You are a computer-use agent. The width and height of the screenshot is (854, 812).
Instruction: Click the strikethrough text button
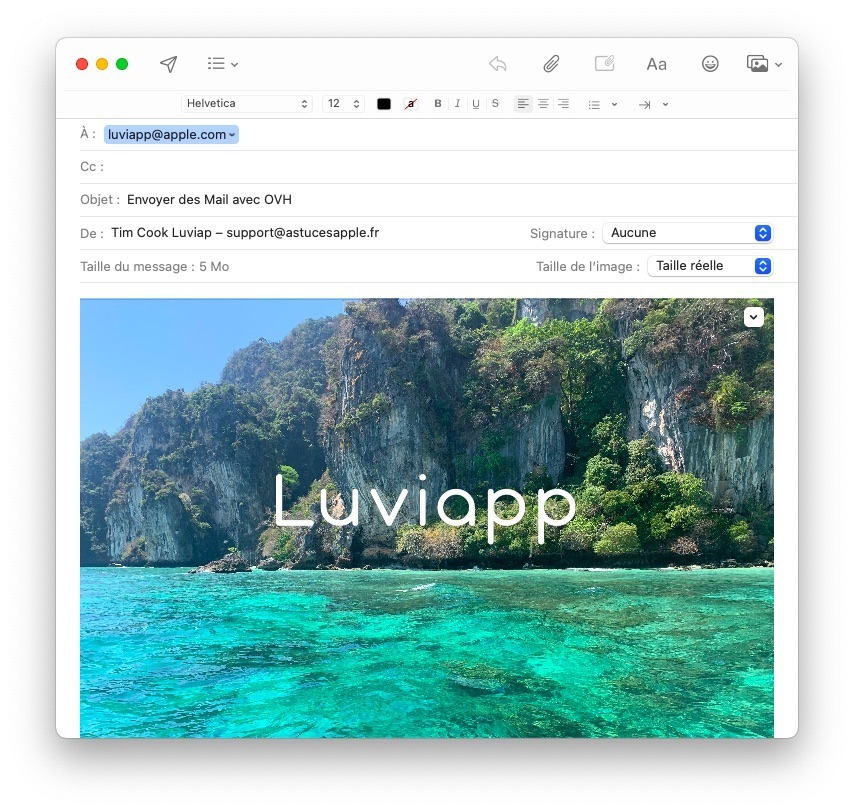click(x=495, y=103)
